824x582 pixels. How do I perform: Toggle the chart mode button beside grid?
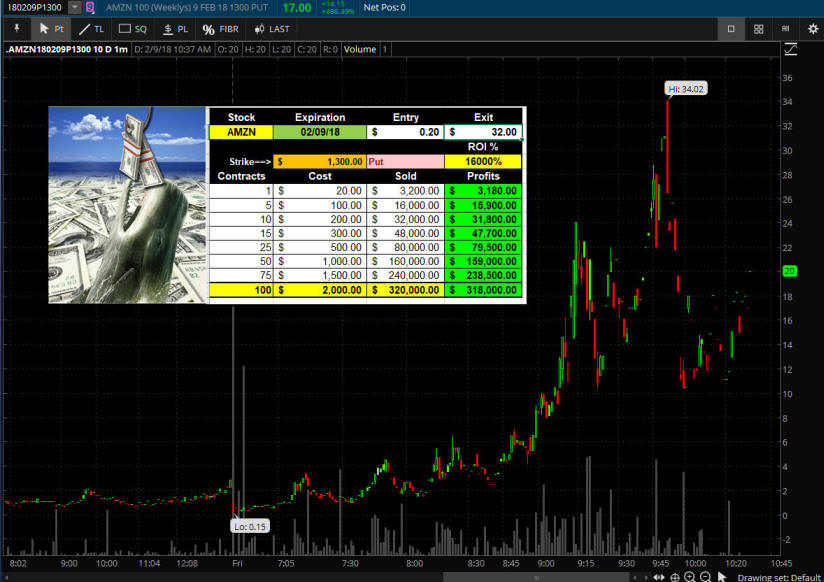click(x=787, y=29)
